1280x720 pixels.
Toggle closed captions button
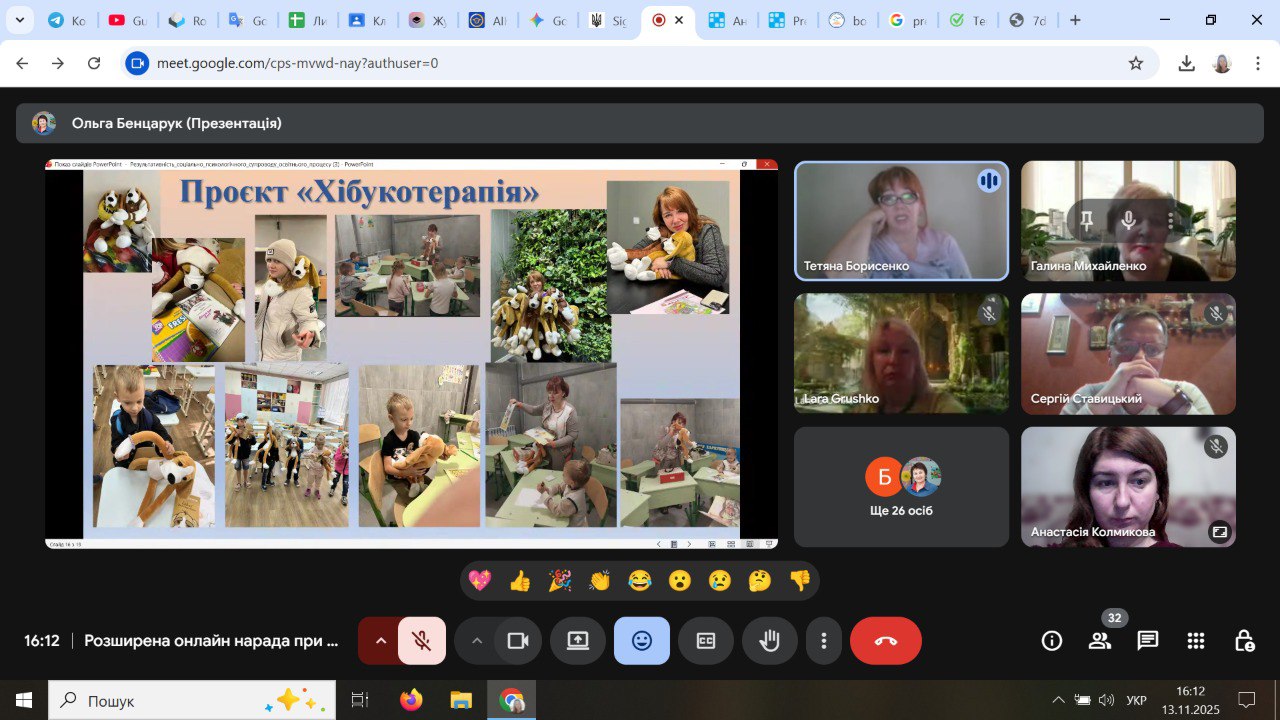706,641
